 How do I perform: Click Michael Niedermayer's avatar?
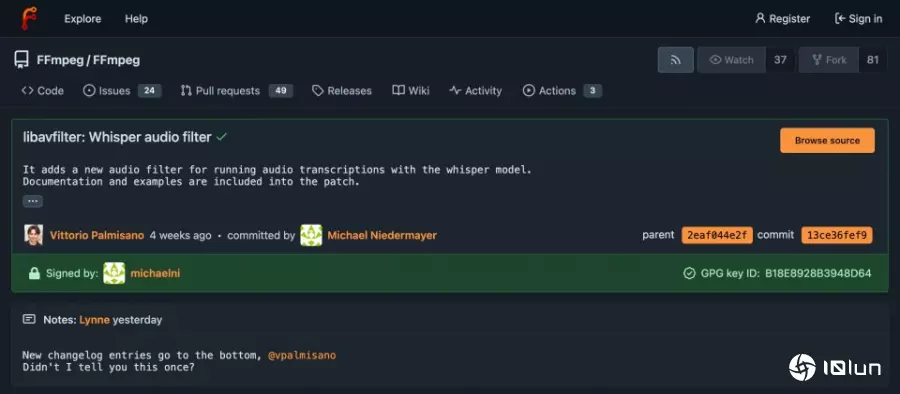311,235
